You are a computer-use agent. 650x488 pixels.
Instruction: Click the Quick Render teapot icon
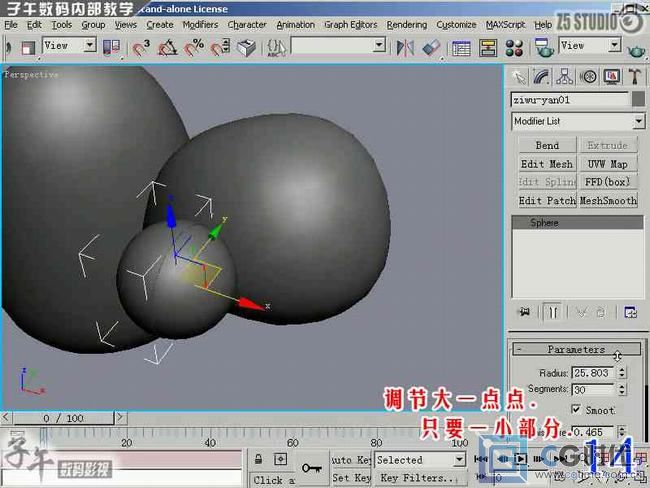[x=636, y=51]
